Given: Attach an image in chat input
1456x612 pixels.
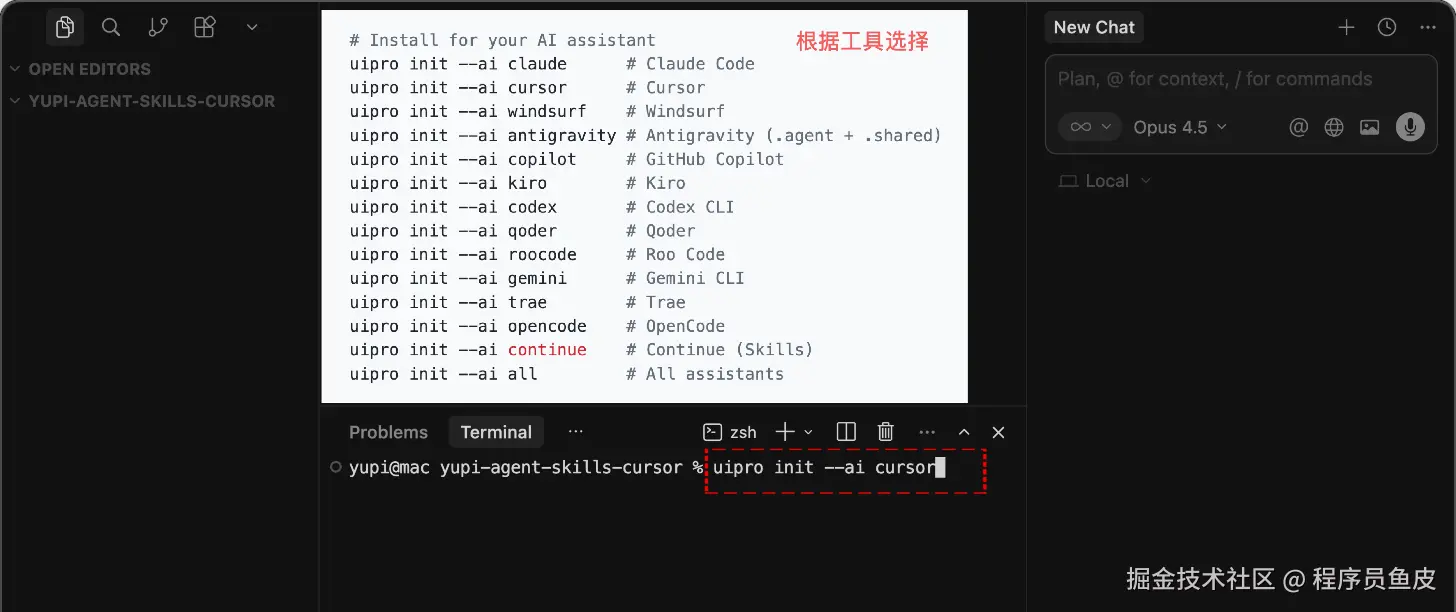Looking at the screenshot, I should tap(1370, 127).
